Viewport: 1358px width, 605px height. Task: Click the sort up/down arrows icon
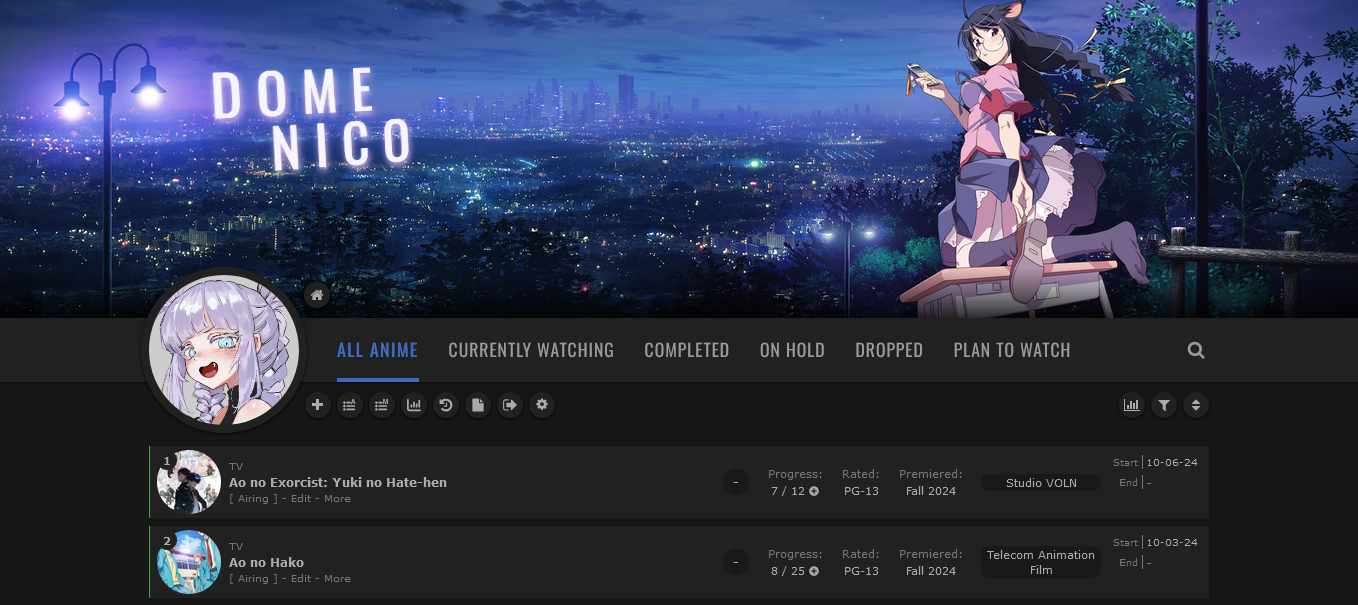[x=1195, y=405]
